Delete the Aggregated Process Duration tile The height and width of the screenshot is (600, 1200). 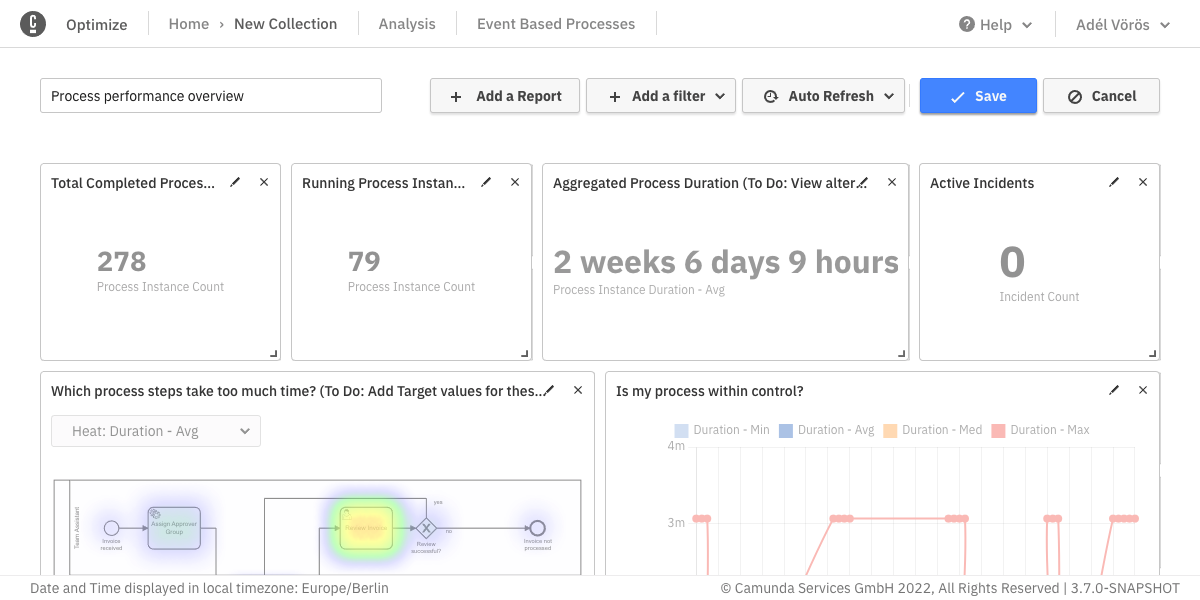pyautogui.click(x=892, y=182)
